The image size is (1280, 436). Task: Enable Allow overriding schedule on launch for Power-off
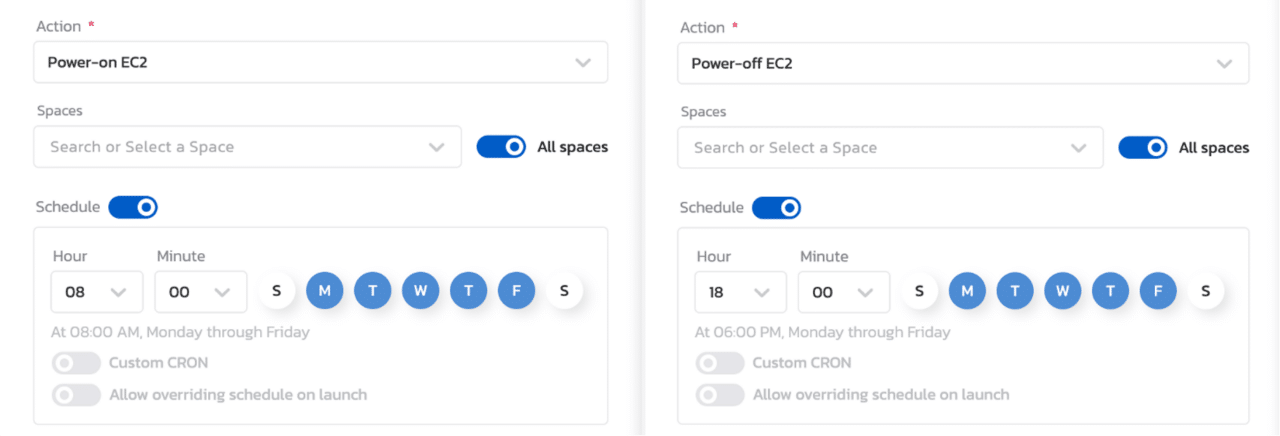click(x=721, y=395)
